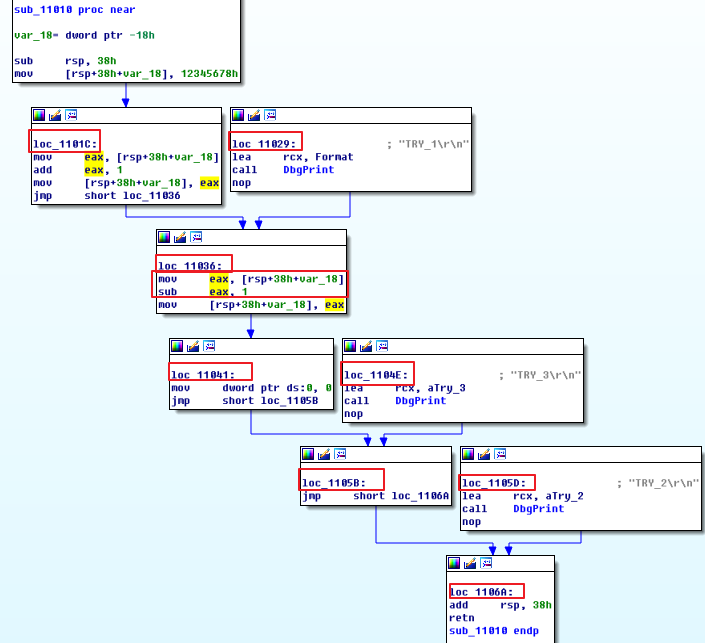Image resolution: width=705 pixels, height=643 pixels.
Task: Click the nop instruction in the loc_11029 block
Action: (241, 183)
